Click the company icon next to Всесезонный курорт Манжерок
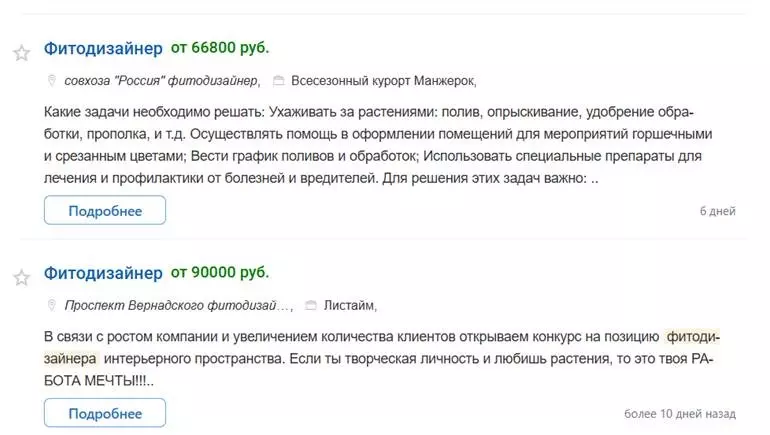The image size is (770, 435). (279, 81)
